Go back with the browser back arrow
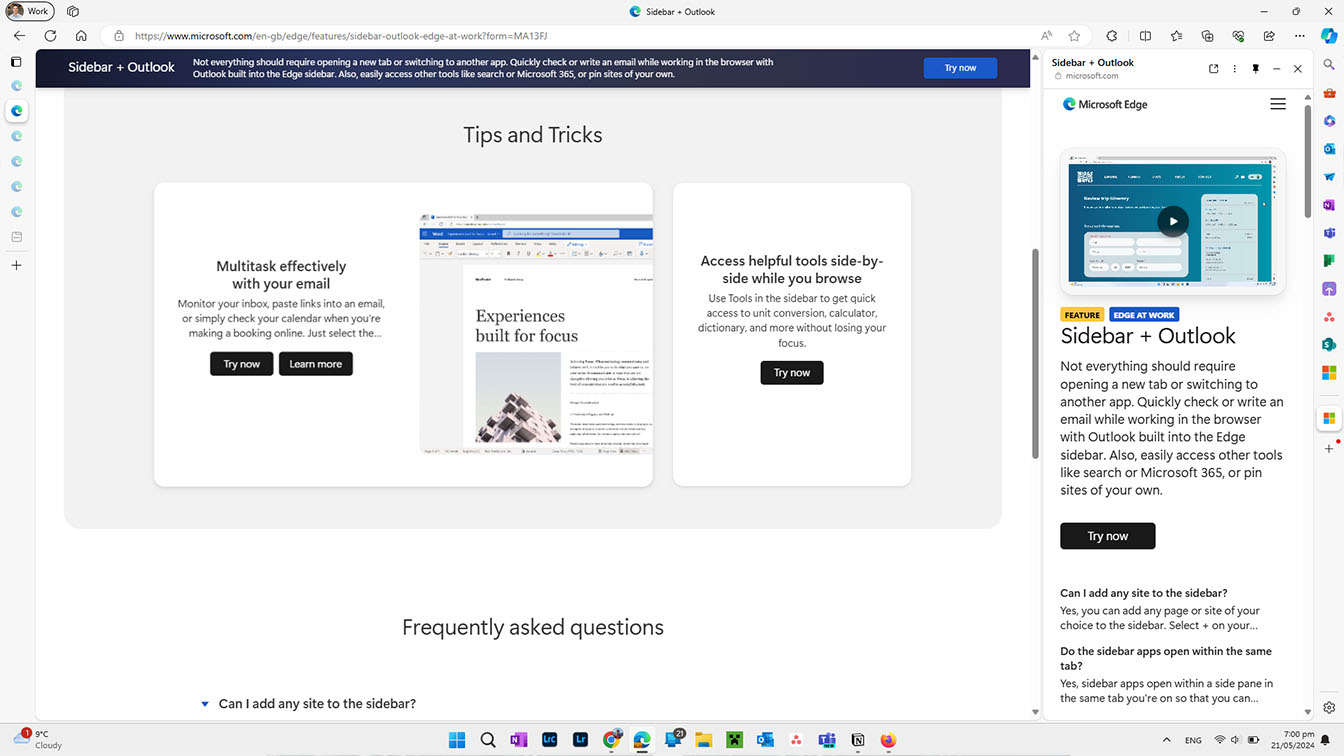 [19, 36]
